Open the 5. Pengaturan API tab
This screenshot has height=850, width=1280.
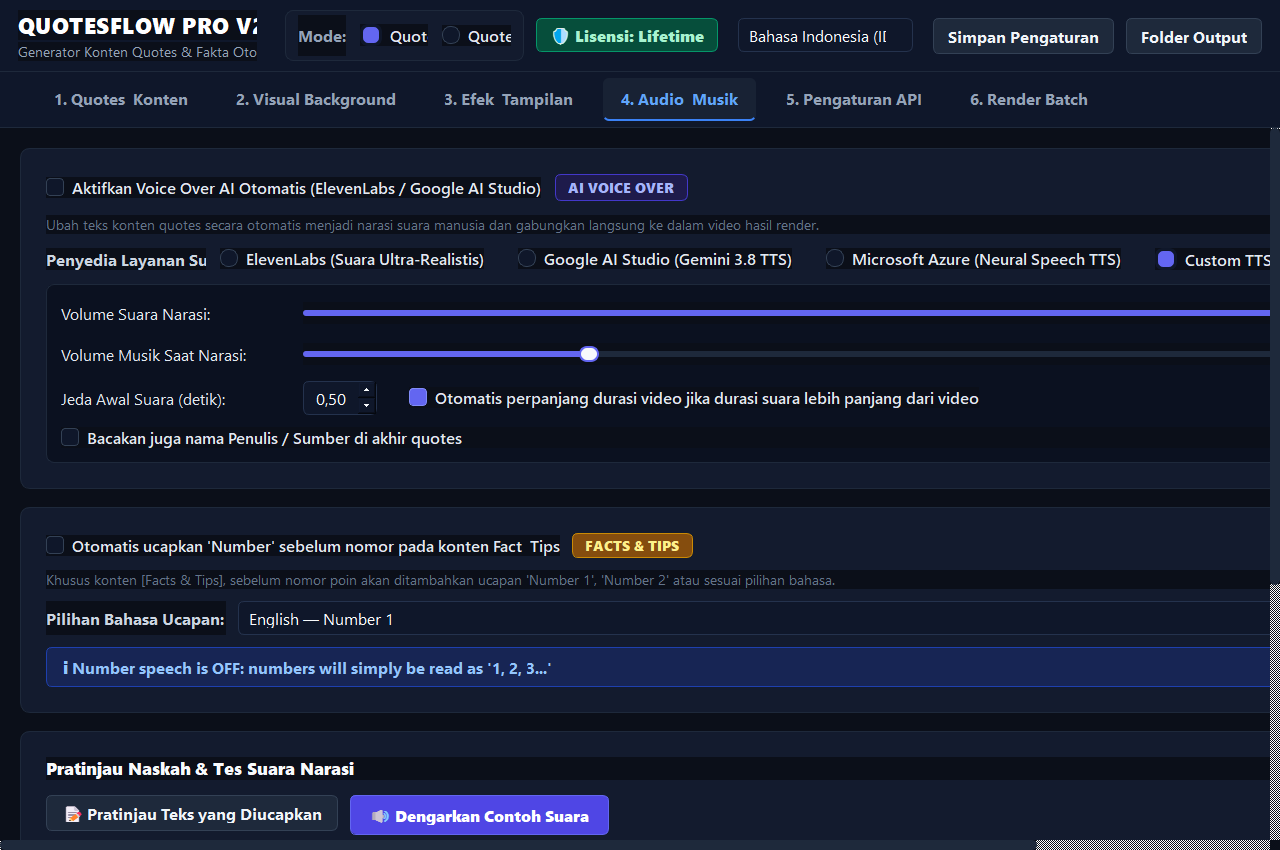coord(854,99)
